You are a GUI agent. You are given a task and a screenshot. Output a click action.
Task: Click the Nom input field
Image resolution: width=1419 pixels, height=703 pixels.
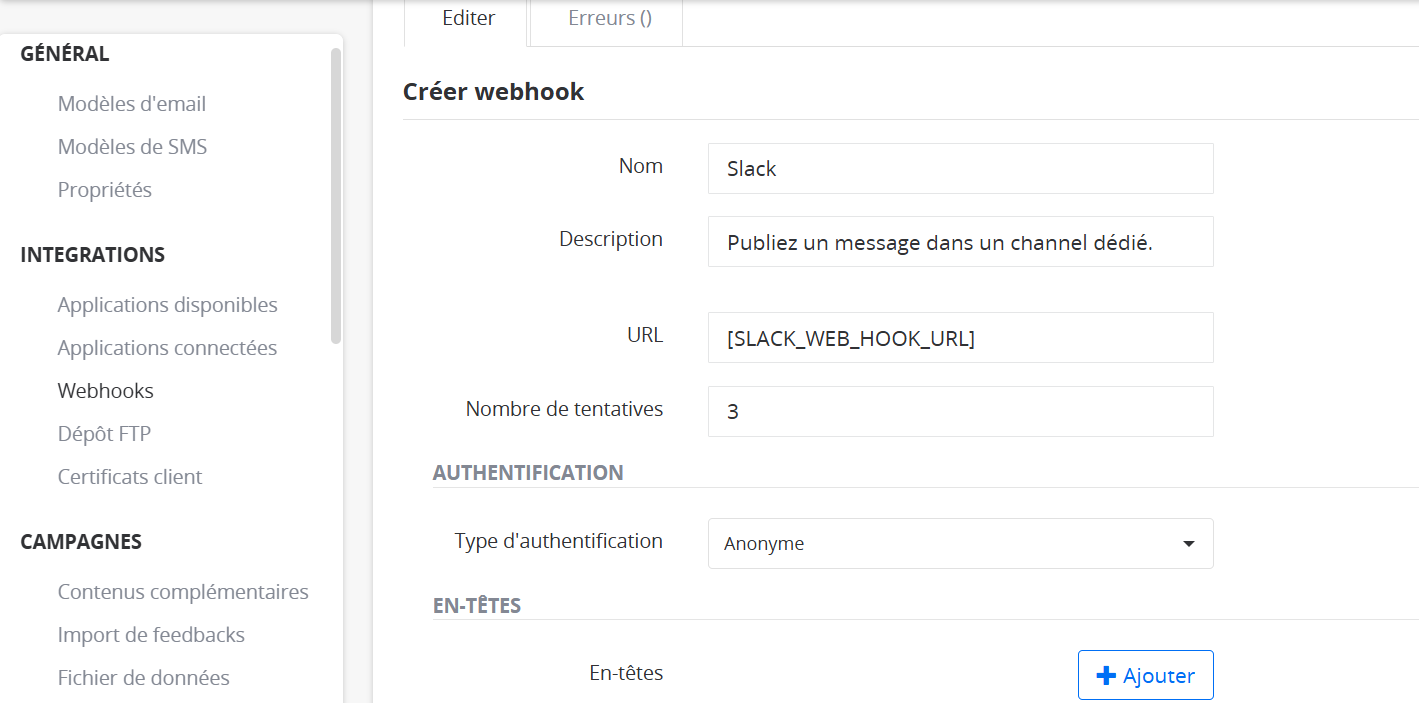point(960,169)
